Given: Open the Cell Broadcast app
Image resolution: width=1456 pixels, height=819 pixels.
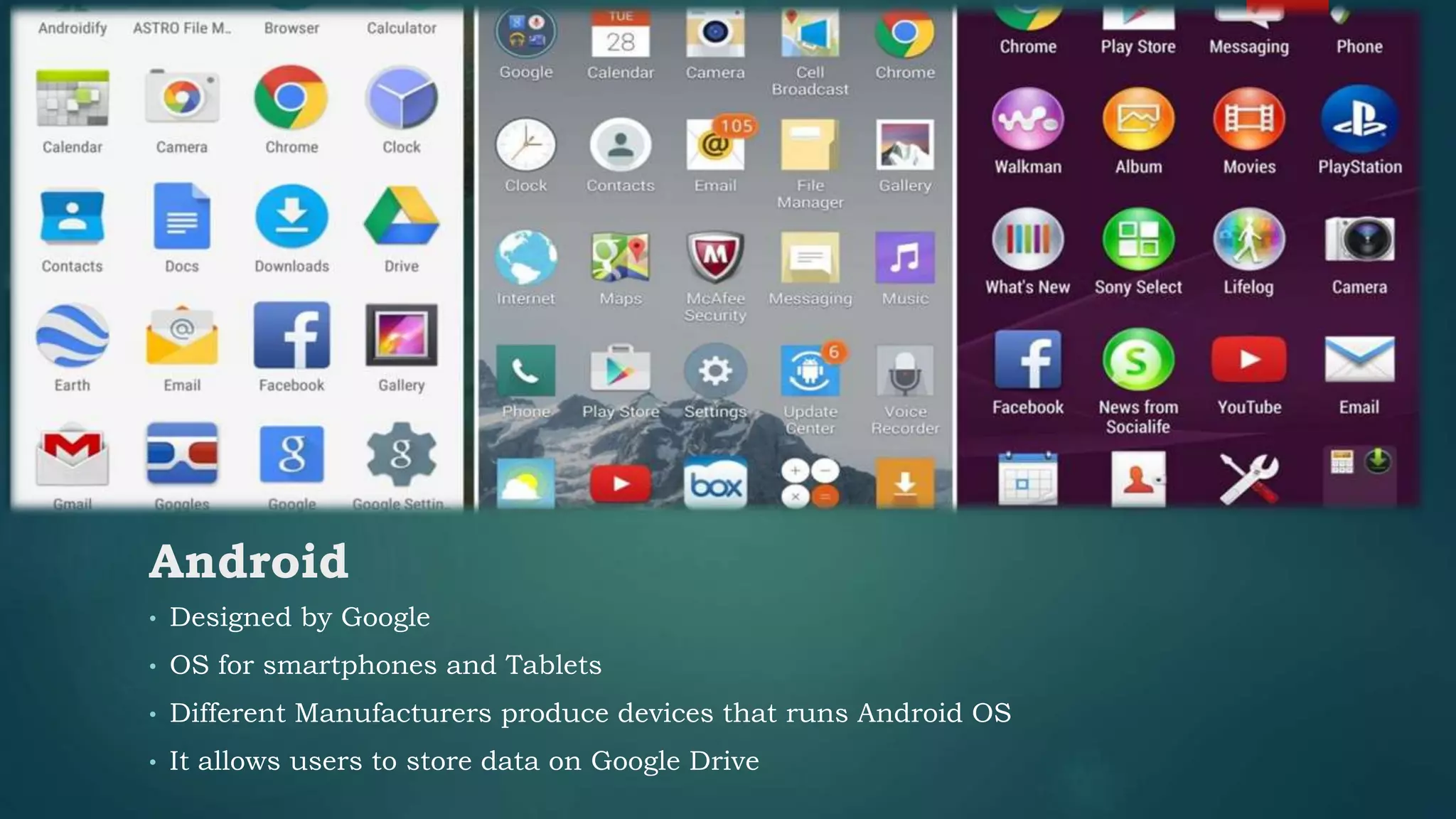Looking at the screenshot, I should (x=810, y=34).
